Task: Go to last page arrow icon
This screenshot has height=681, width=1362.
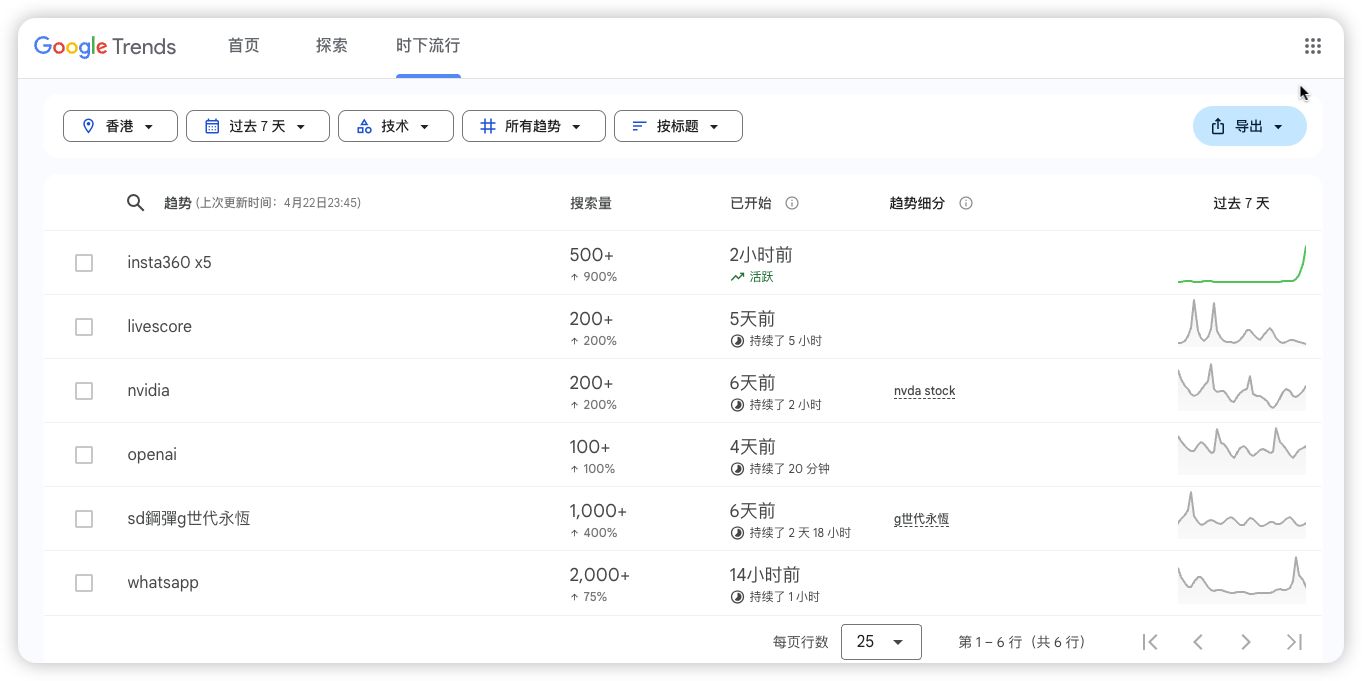Action: pyautogui.click(x=1294, y=642)
